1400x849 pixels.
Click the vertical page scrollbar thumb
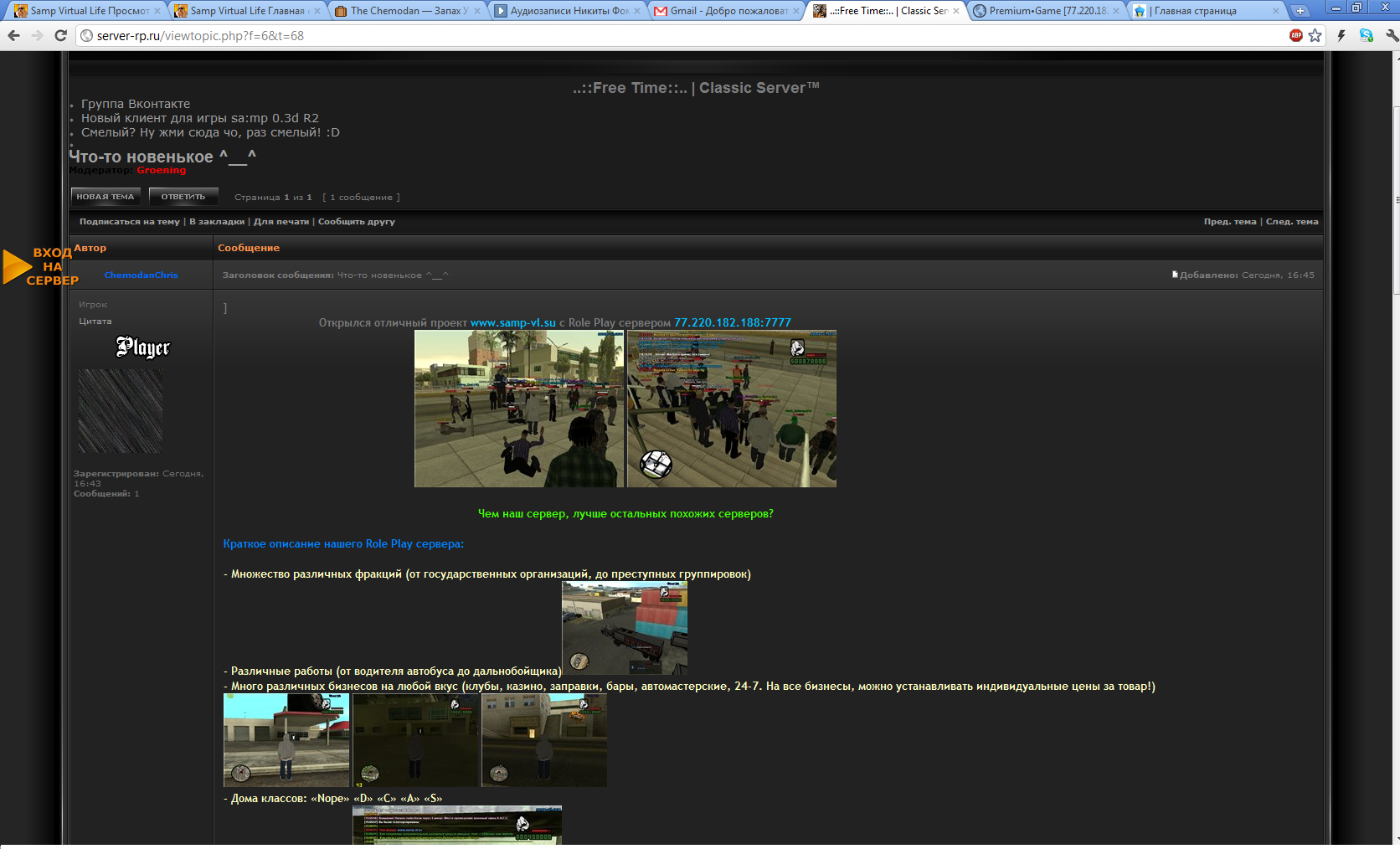pos(1396,201)
